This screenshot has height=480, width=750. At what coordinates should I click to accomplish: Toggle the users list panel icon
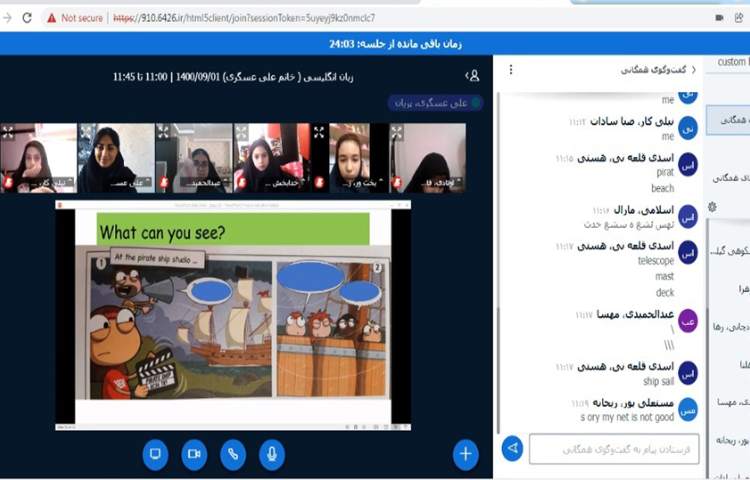473,76
